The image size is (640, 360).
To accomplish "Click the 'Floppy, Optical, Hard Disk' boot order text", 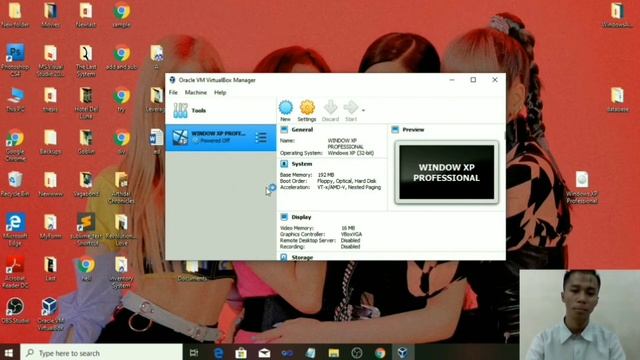I will [347, 181].
